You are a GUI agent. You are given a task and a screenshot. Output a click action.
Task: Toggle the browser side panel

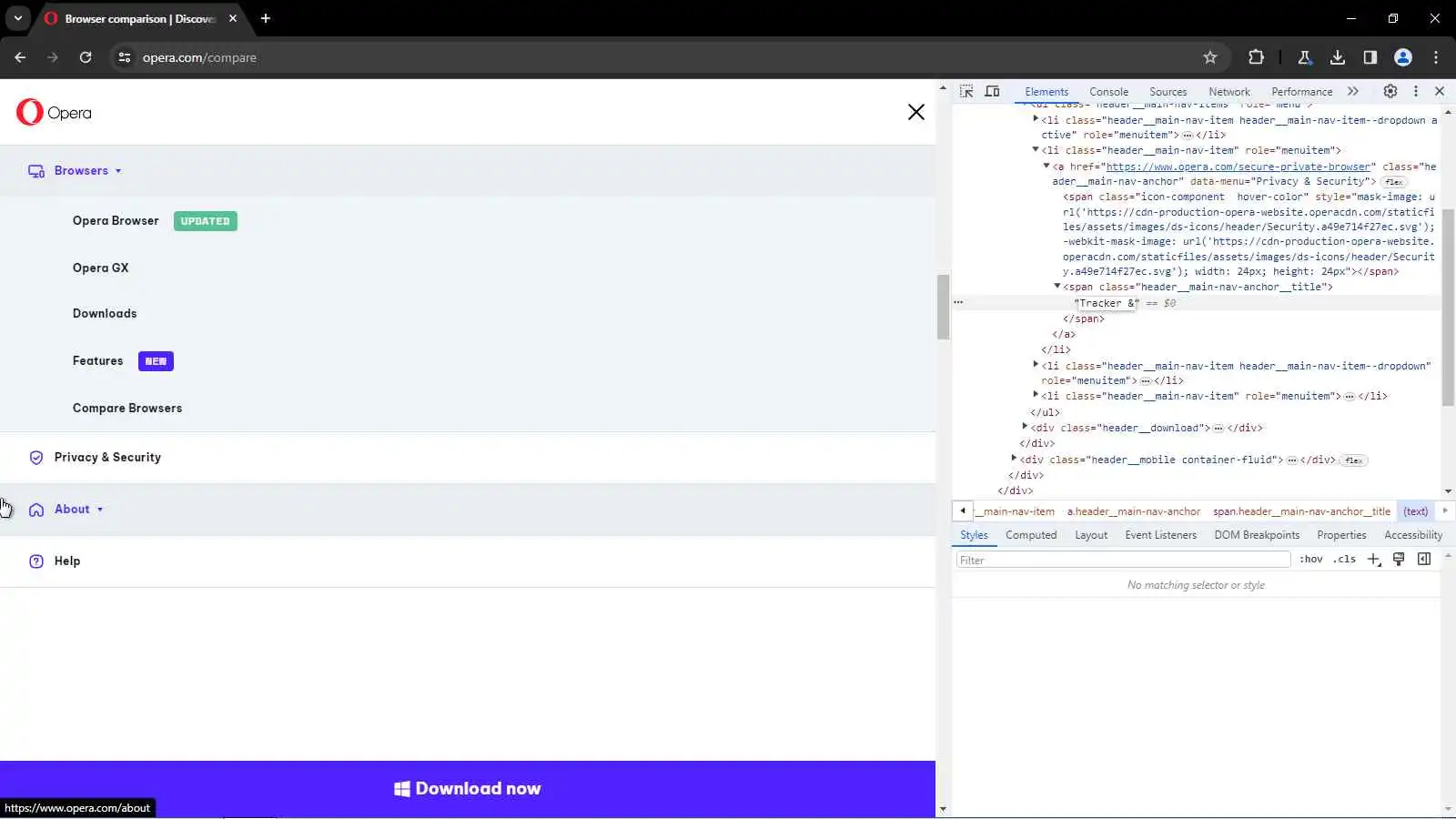(x=1370, y=57)
